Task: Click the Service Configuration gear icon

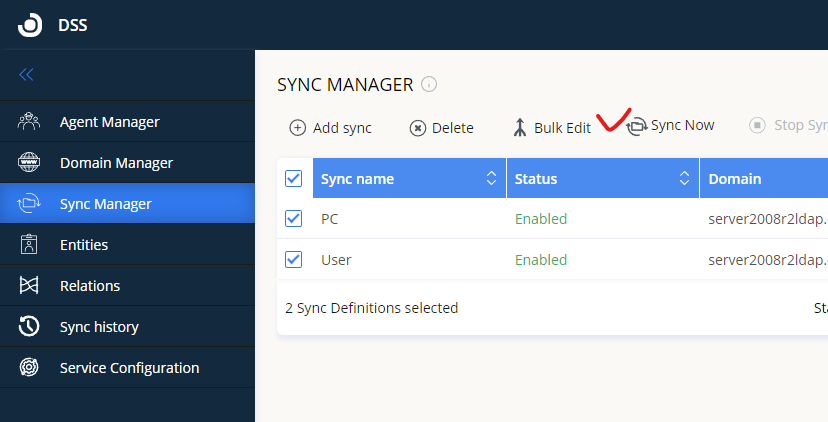Action: 29,368
